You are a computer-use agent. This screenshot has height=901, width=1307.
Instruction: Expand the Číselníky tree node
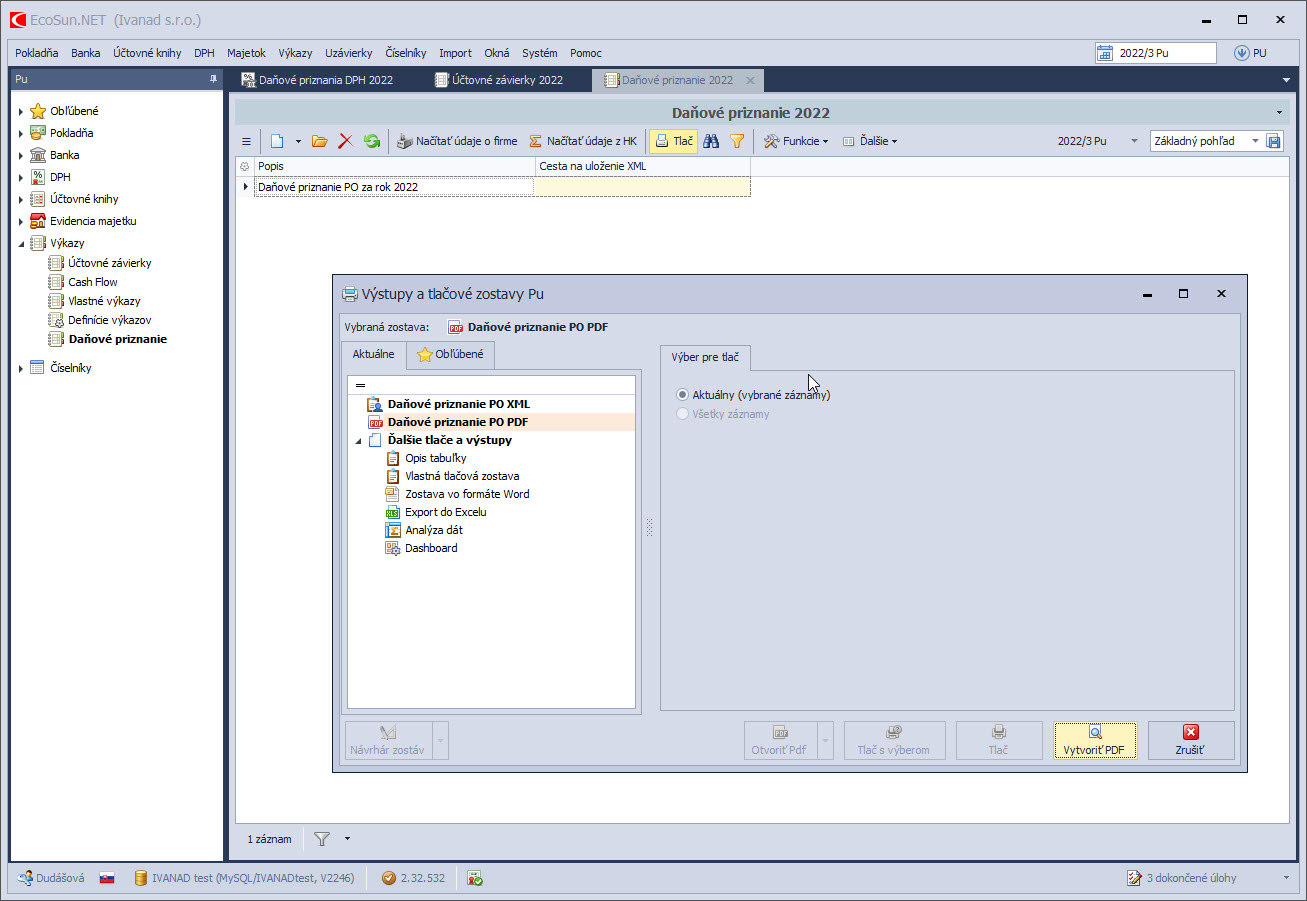tap(21, 369)
